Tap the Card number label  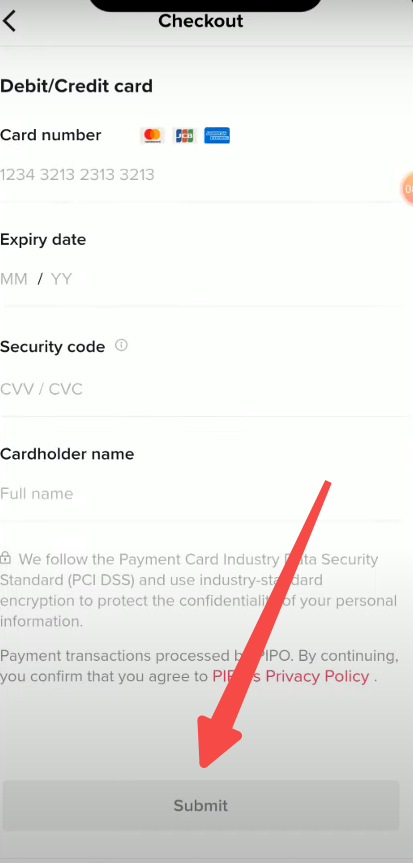[51, 135]
